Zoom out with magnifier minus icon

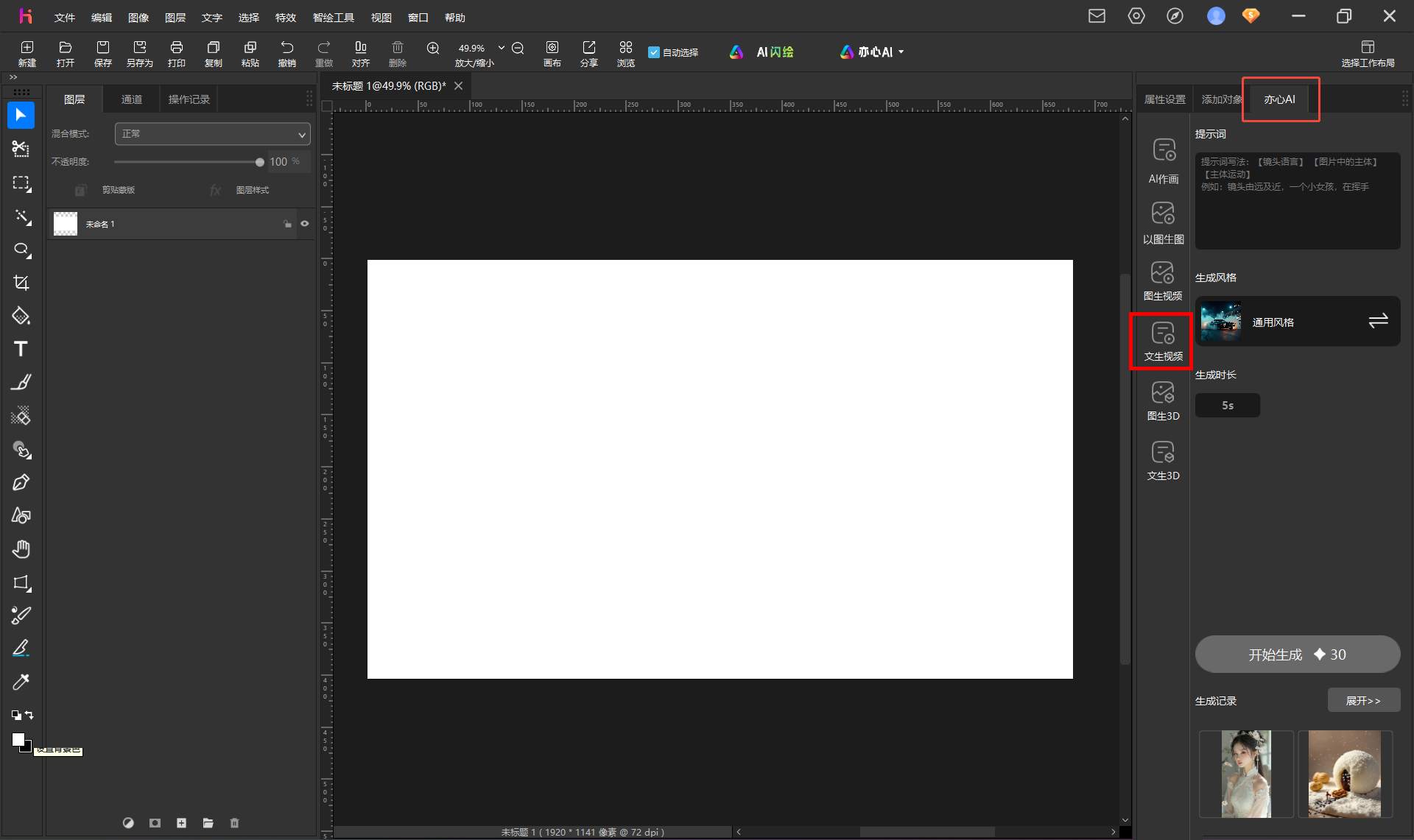[518, 48]
